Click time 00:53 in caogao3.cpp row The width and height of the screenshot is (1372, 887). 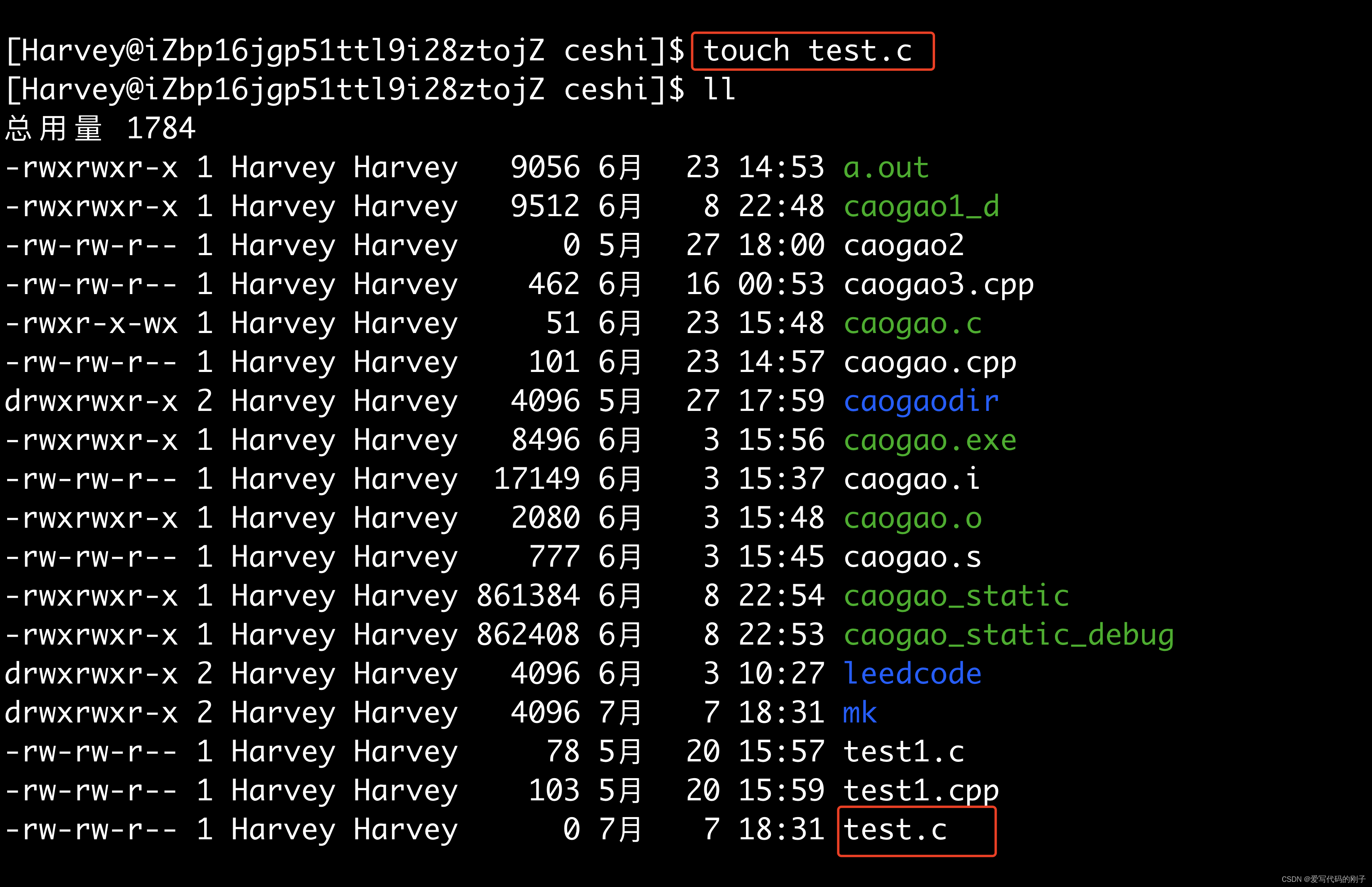781,285
